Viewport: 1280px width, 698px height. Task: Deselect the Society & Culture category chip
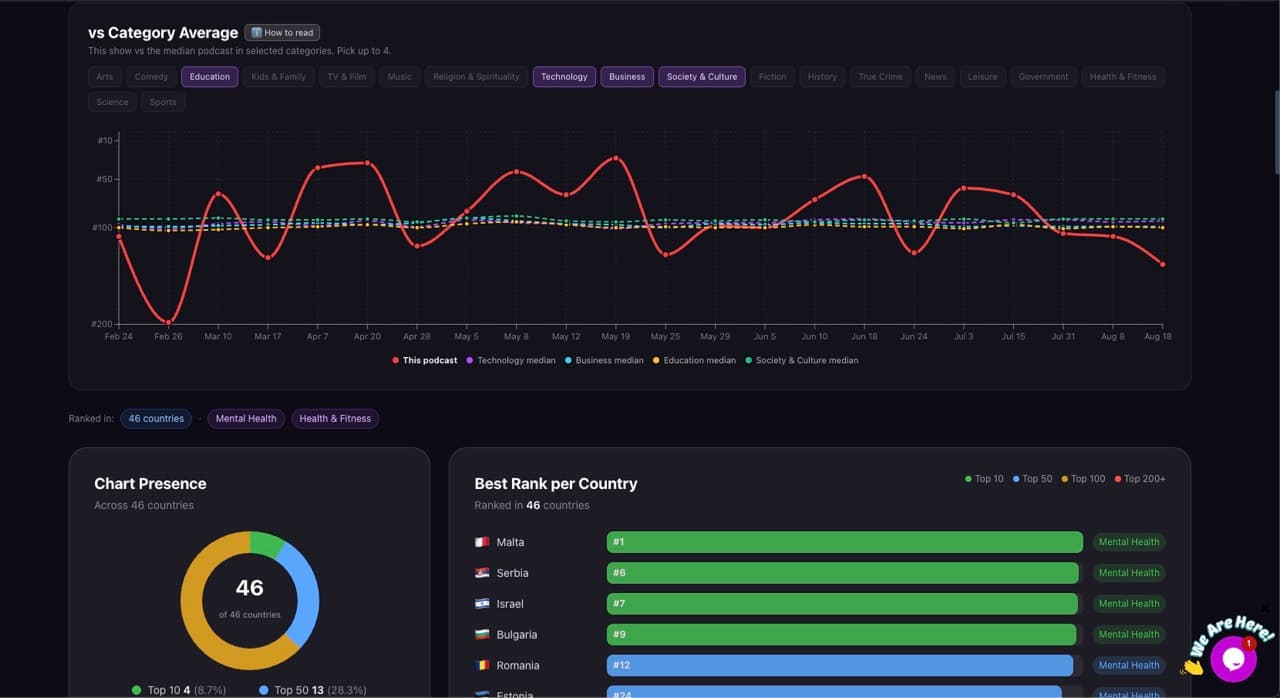(702, 77)
